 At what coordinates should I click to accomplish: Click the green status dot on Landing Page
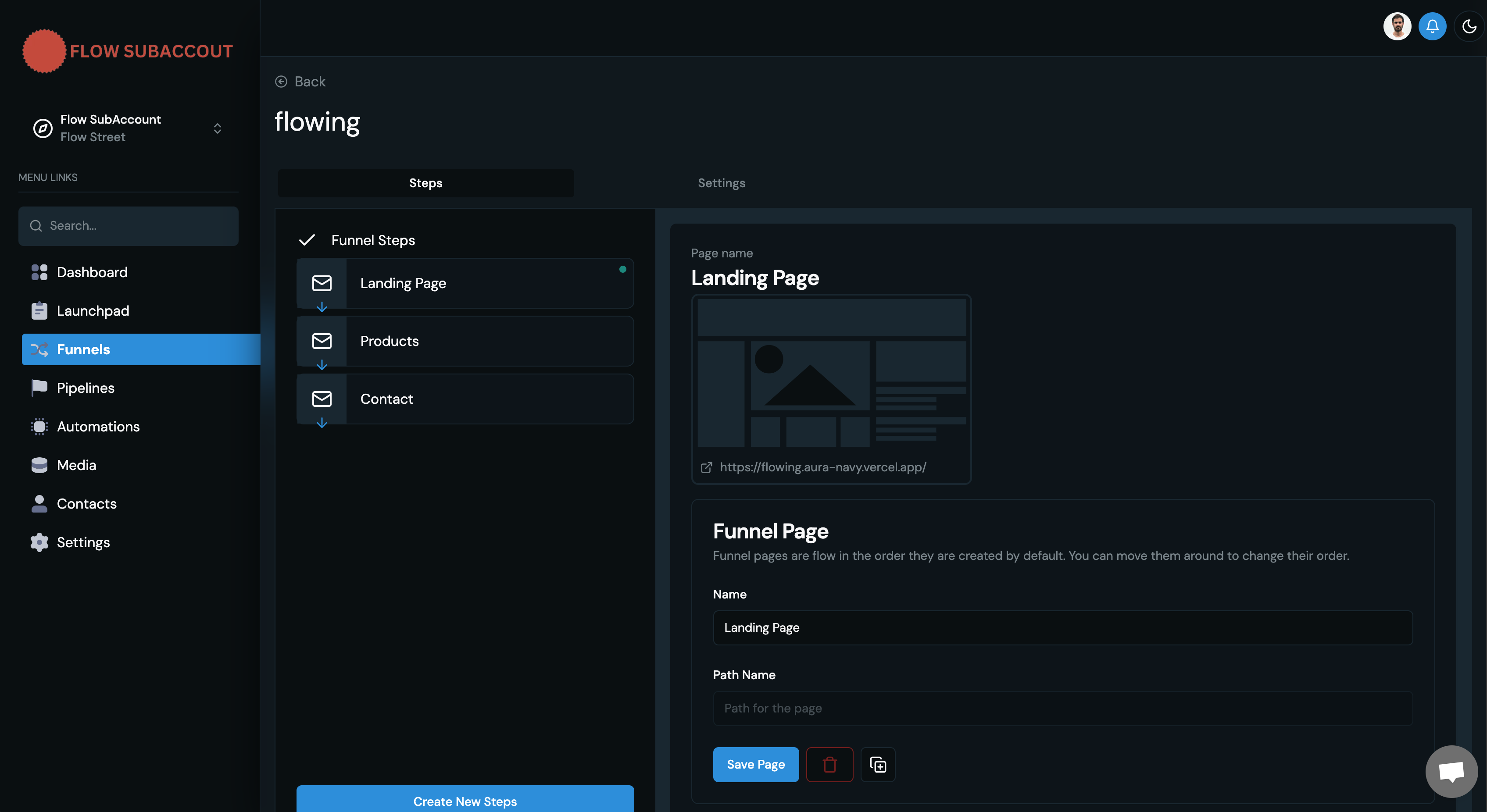tap(622, 269)
